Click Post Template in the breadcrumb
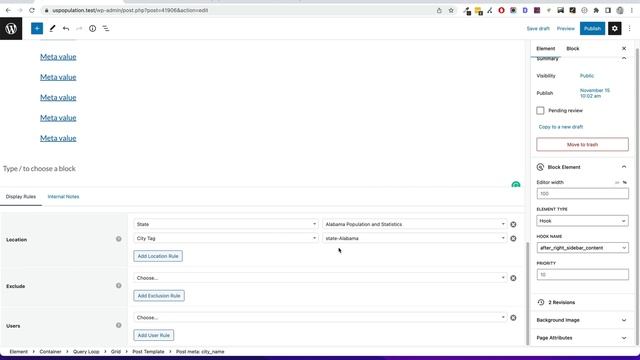This screenshot has height=360, width=640. (x=148, y=351)
